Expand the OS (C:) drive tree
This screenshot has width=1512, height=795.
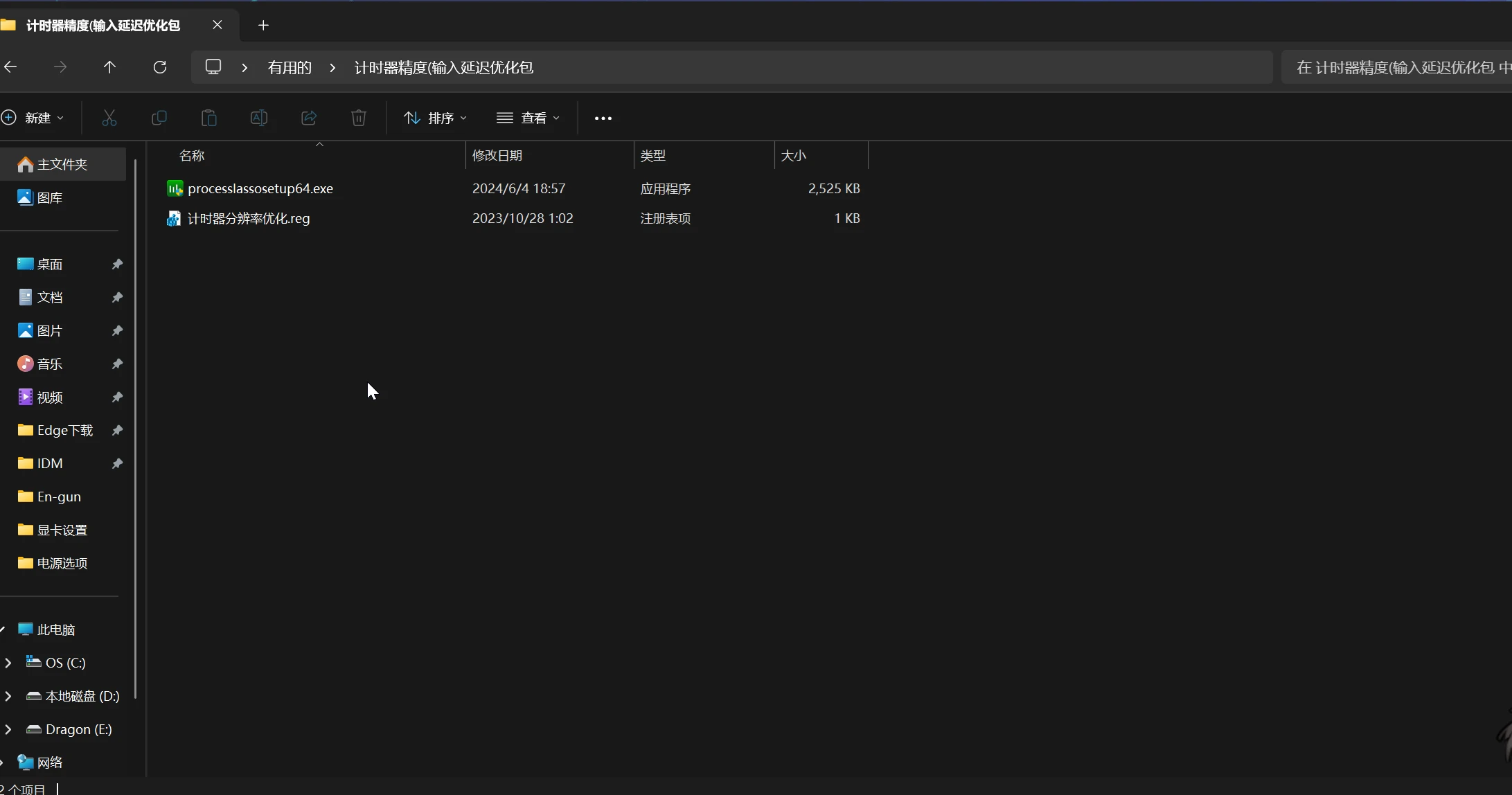(x=8, y=663)
